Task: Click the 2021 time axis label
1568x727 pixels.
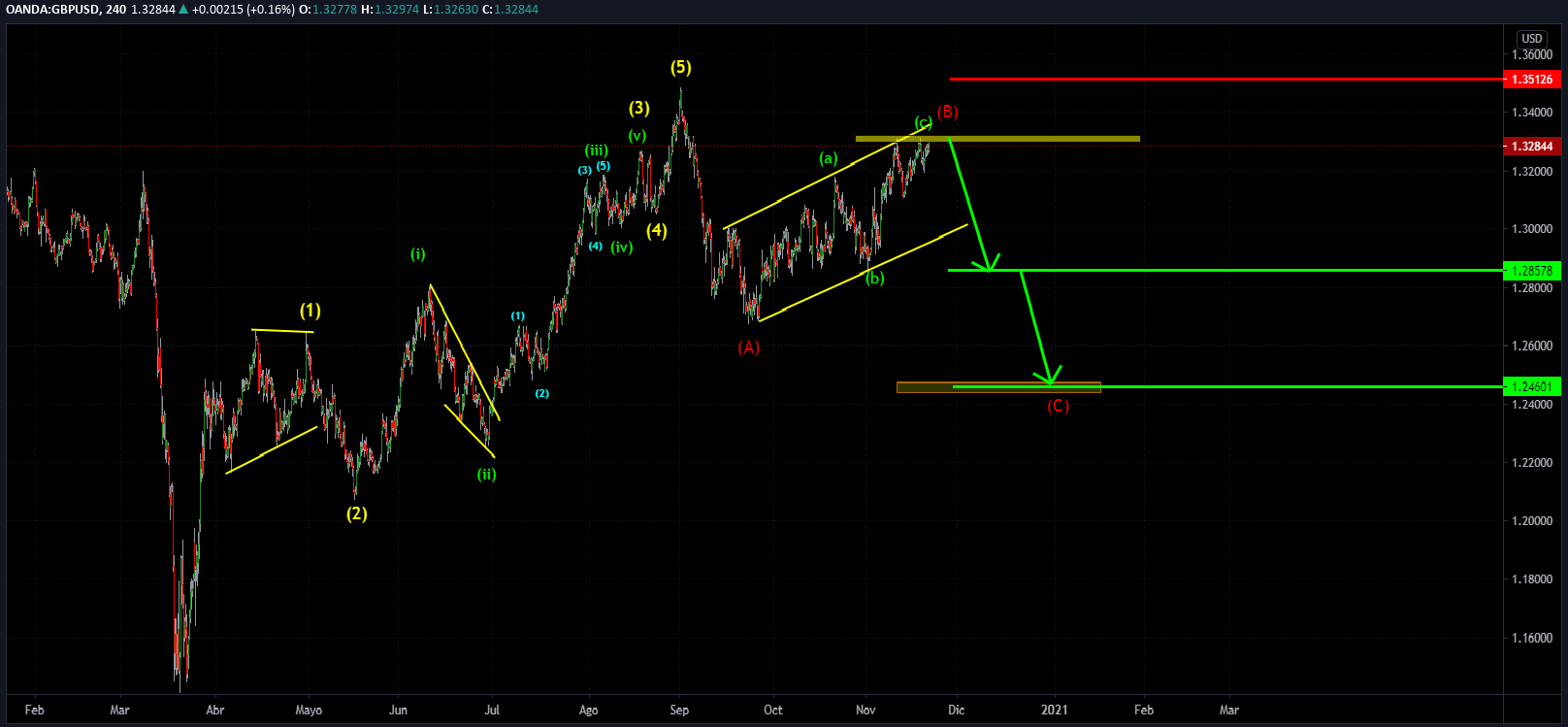Action: pyautogui.click(x=1055, y=710)
